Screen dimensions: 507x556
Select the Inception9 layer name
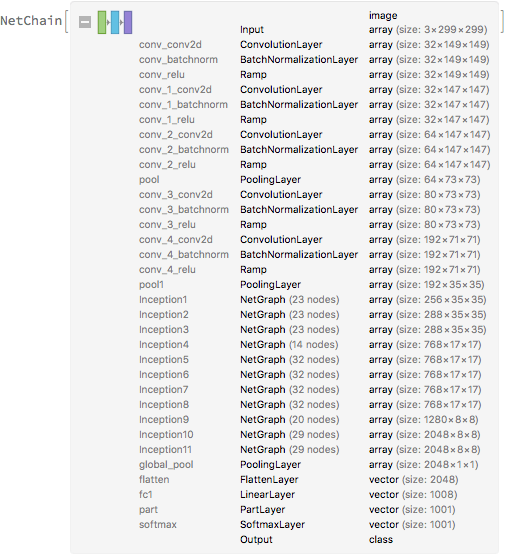coord(164,419)
